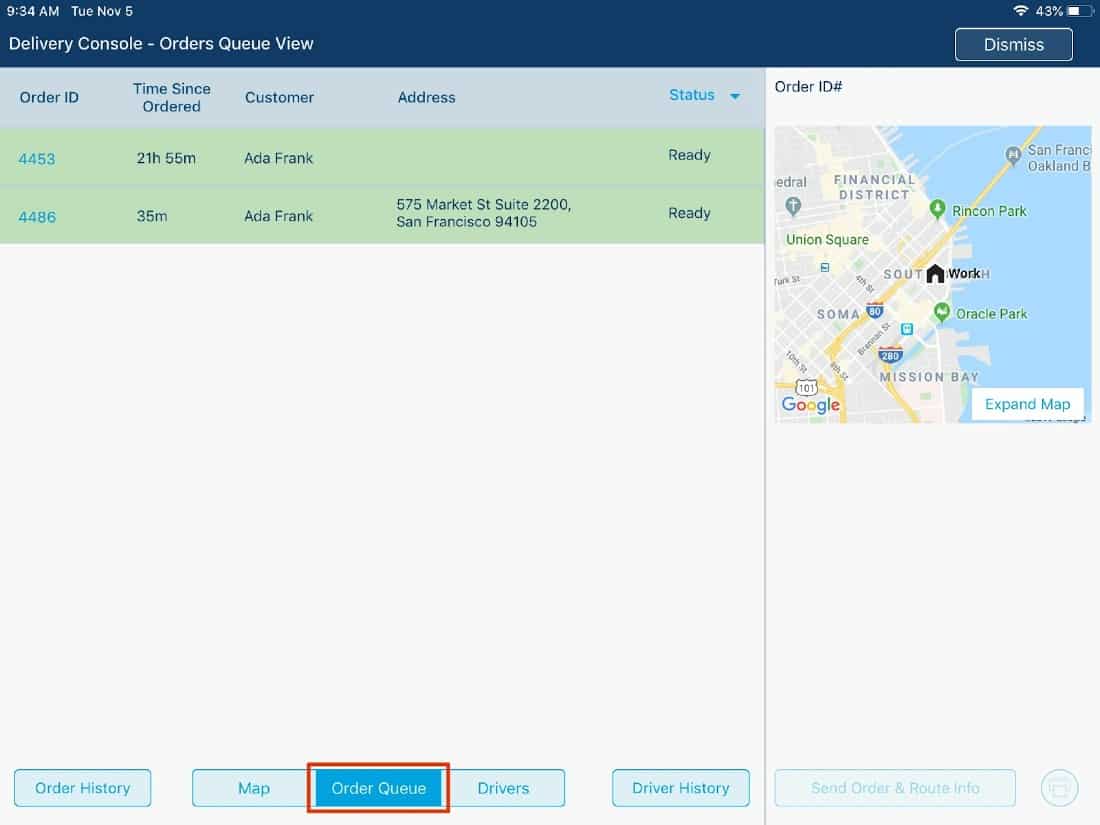
Task: Click the Google logo on the map
Action: [x=811, y=404]
